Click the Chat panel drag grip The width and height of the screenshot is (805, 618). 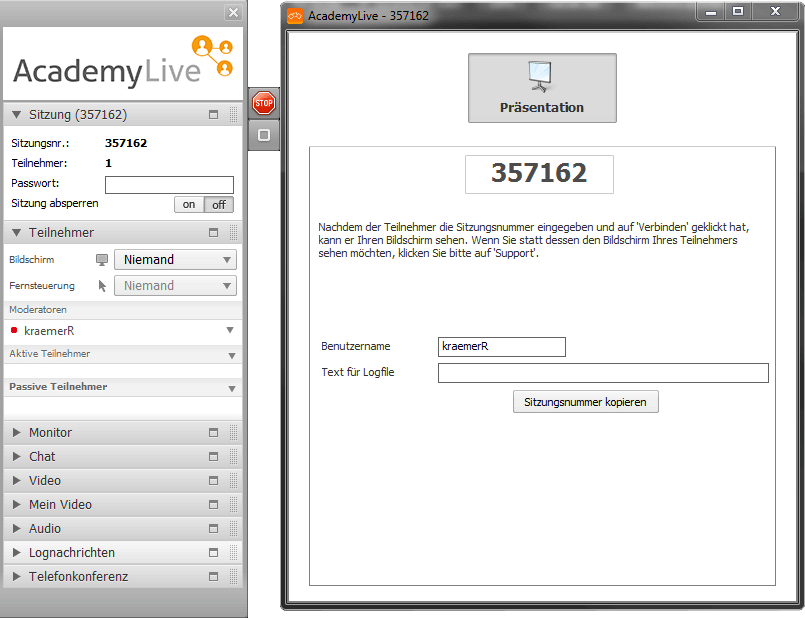click(234, 456)
